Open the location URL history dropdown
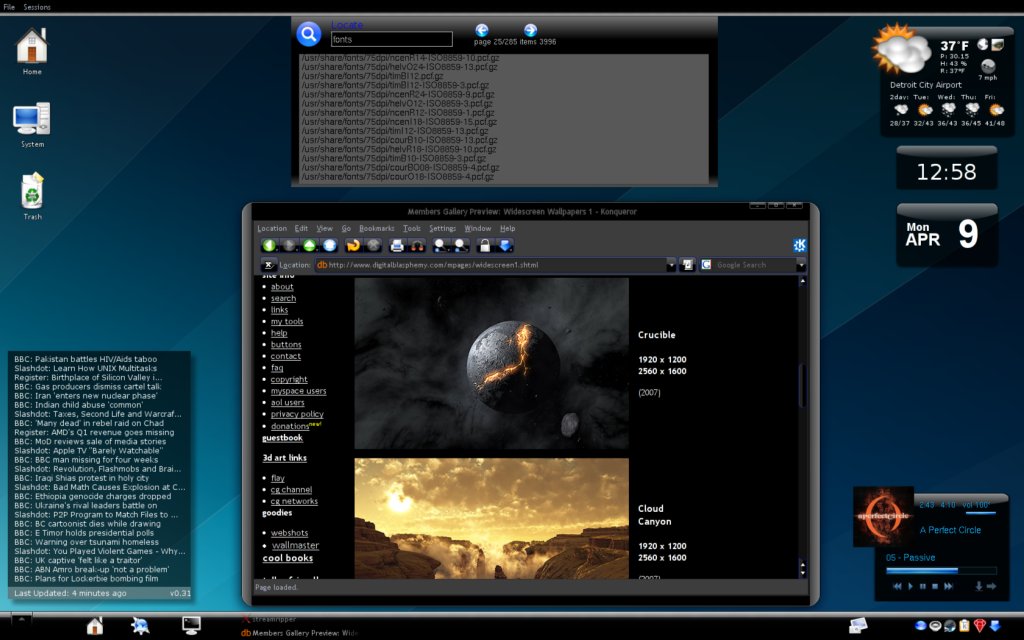This screenshot has height=640, width=1024. (671, 264)
